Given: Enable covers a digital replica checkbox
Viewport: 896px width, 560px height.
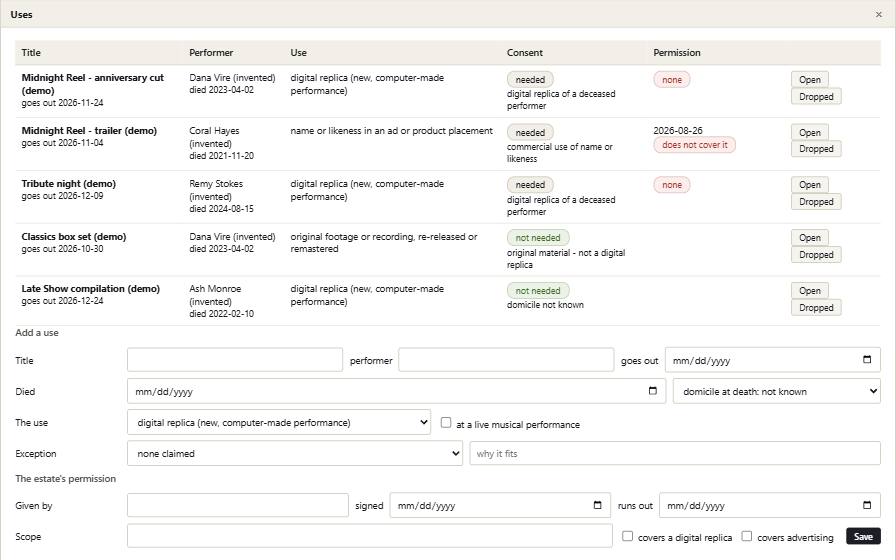Looking at the screenshot, I should (x=627, y=536).
